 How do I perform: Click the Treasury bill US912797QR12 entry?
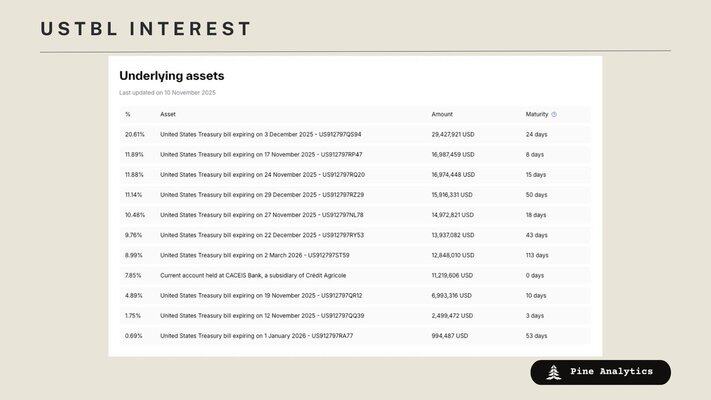(261, 296)
